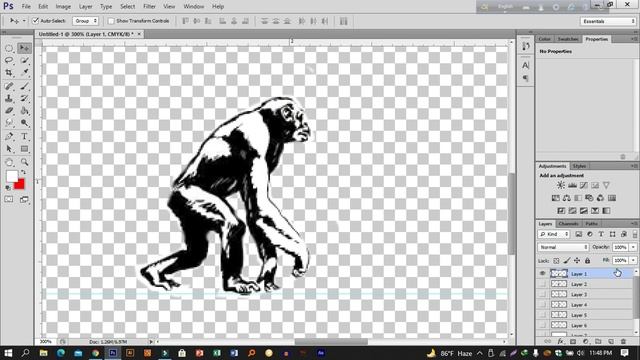Select the Paint Bucket tool
640x360 pixels.
(x=24, y=111)
